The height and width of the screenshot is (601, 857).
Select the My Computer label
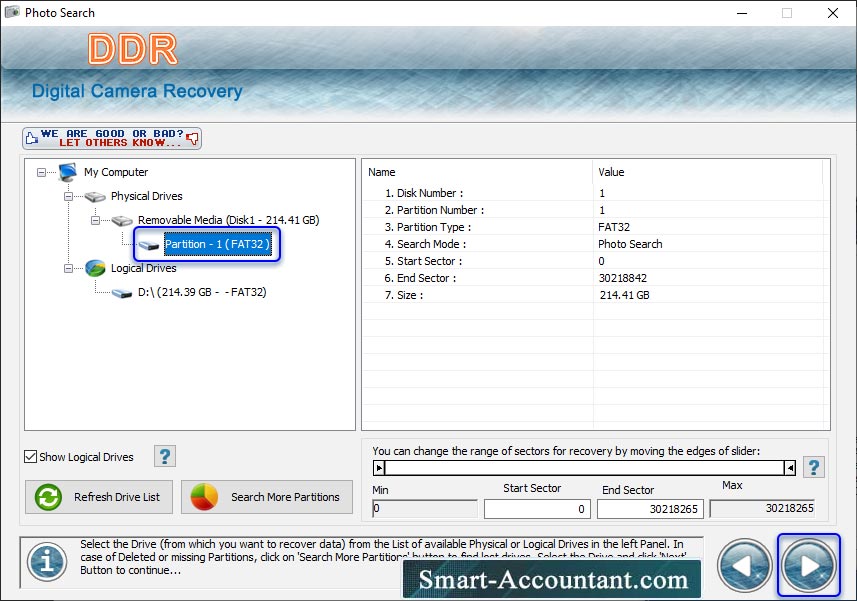tap(116, 172)
